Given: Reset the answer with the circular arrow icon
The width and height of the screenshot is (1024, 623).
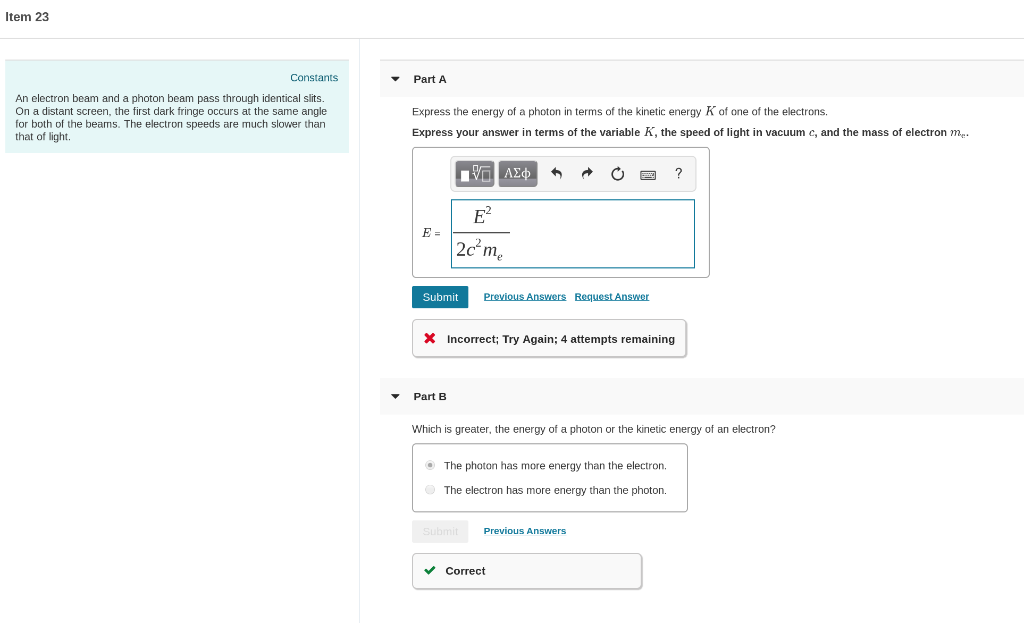Looking at the screenshot, I should coord(617,174).
